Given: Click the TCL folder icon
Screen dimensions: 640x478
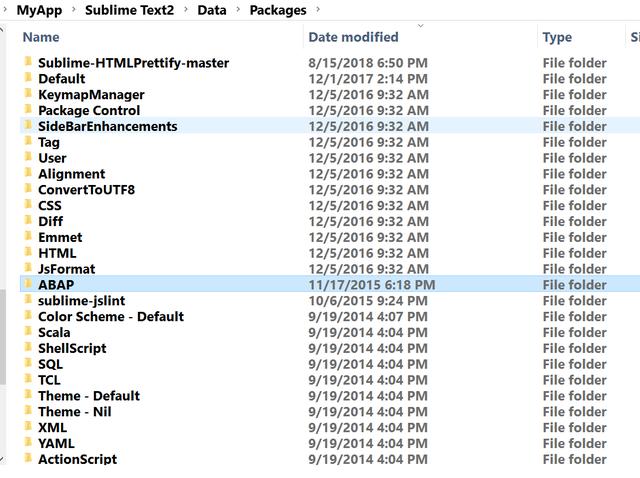Looking at the screenshot, I should click(28, 379).
